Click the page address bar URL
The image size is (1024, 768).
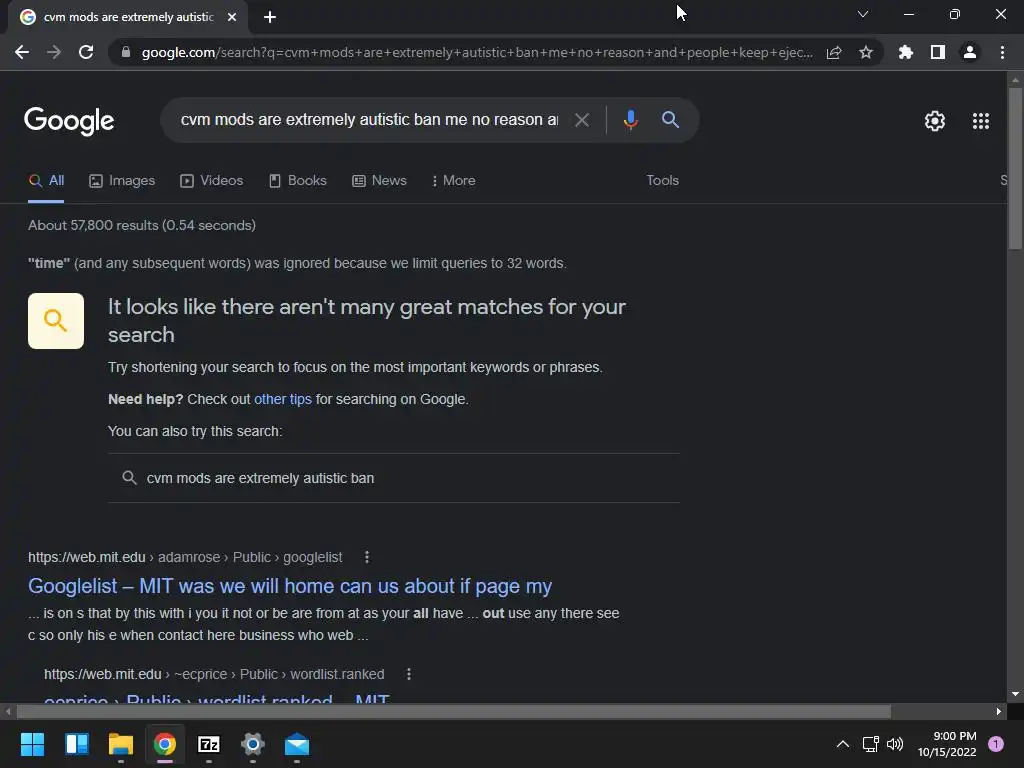coord(477,52)
